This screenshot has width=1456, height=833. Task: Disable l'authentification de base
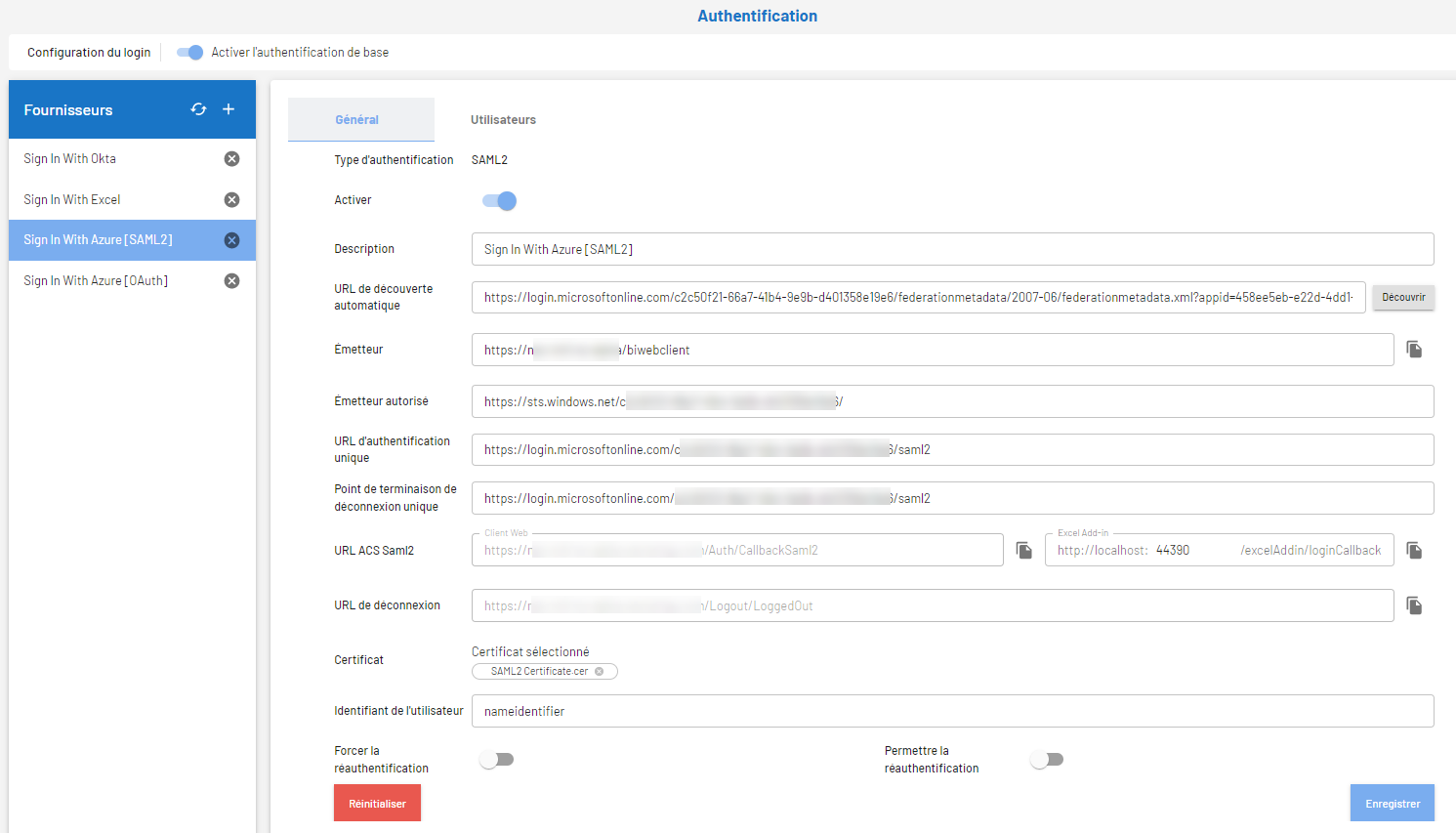[x=187, y=52]
